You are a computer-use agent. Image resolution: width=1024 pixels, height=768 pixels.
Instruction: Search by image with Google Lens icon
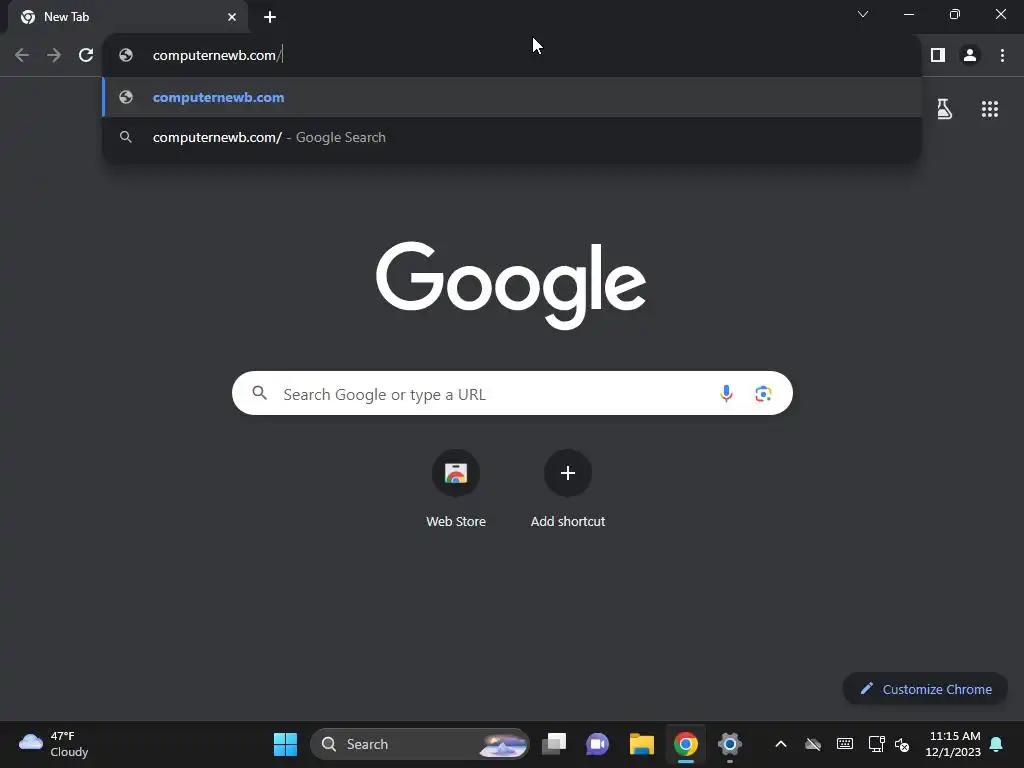click(x=763, y=394)
